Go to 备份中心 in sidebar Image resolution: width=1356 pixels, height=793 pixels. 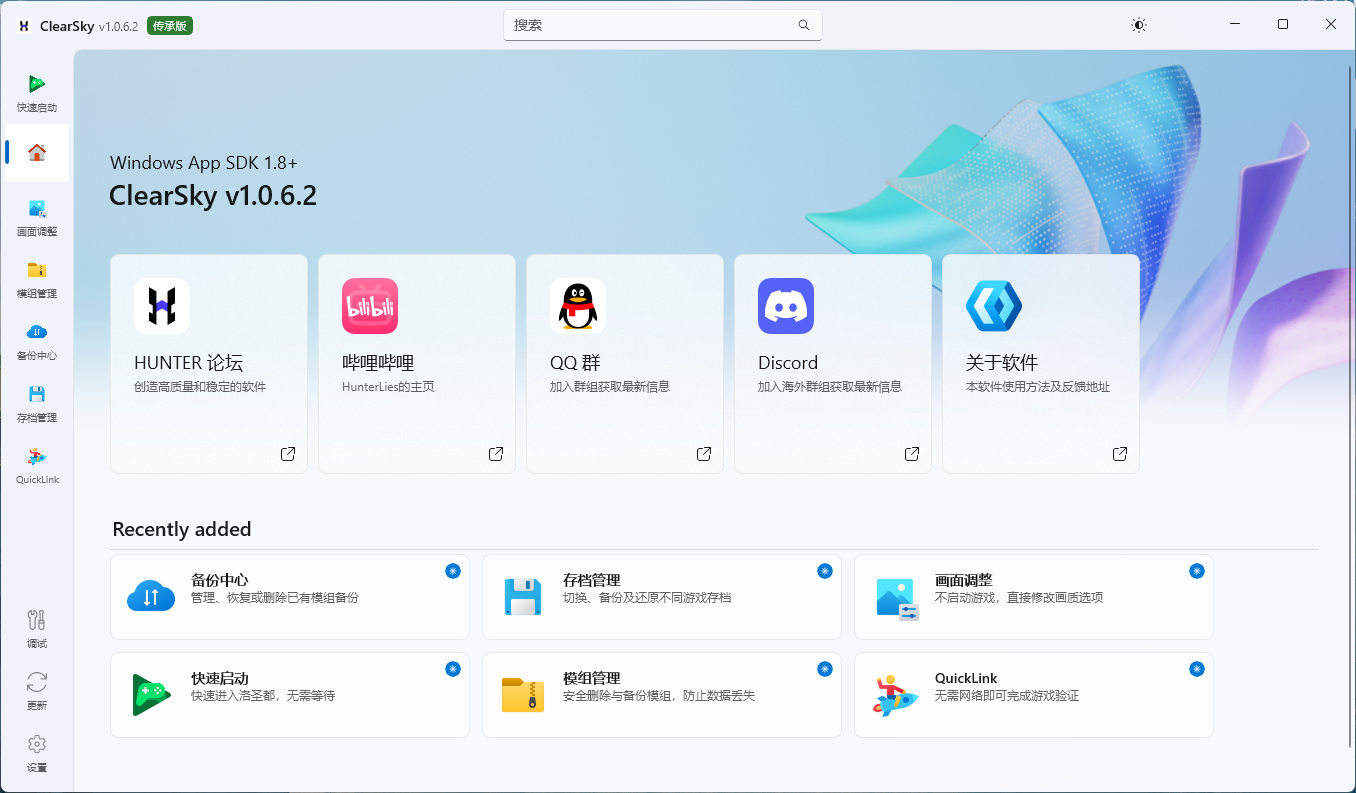(37, 340)
